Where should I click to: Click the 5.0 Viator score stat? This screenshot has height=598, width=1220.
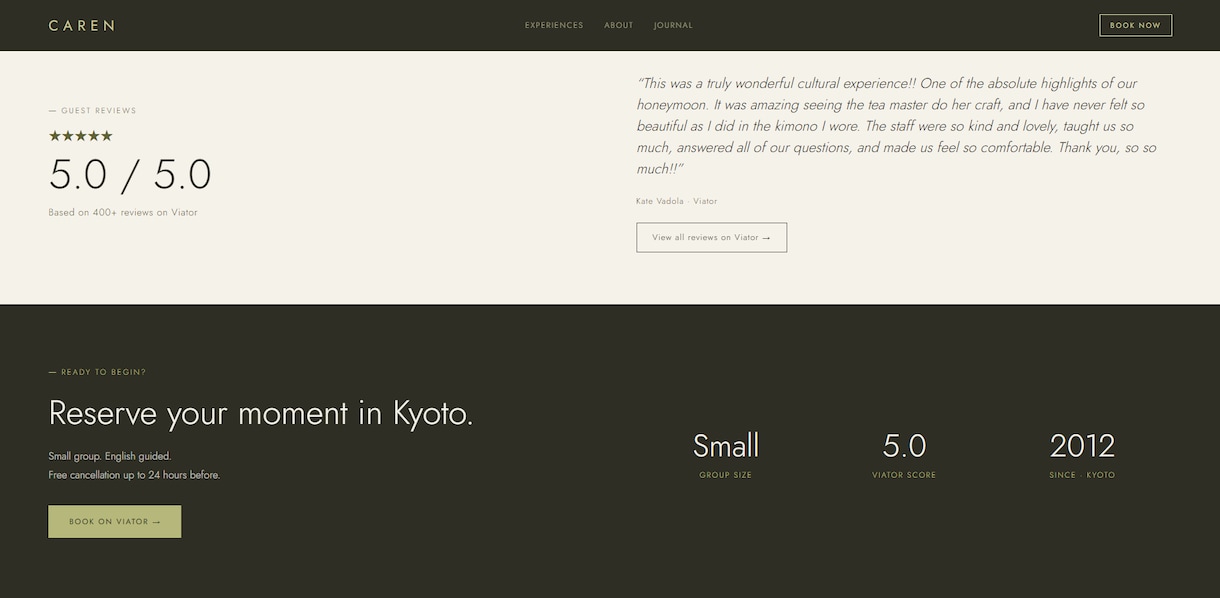(904, 445)
